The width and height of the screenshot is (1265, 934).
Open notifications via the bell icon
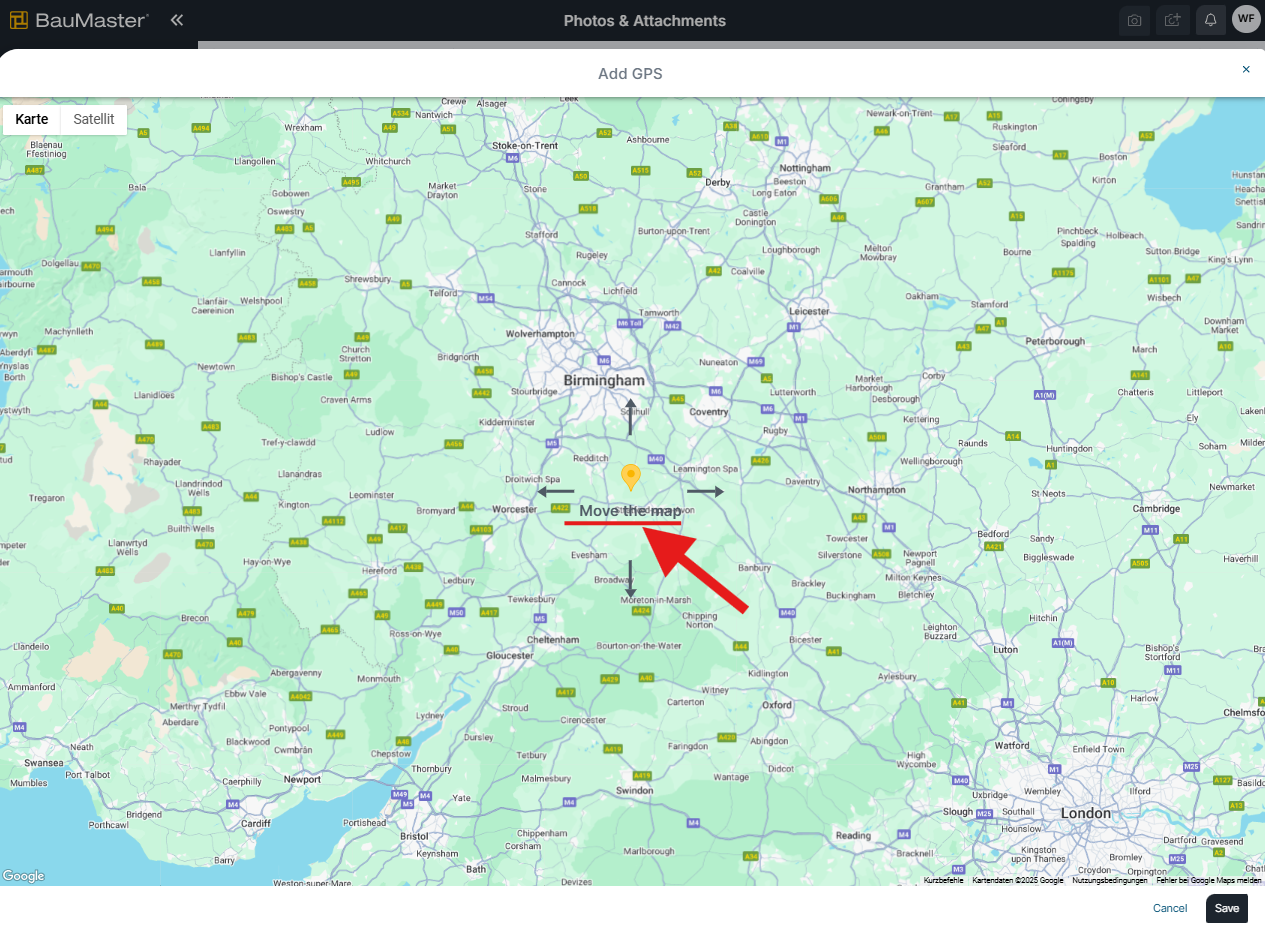pos(1210,20)
